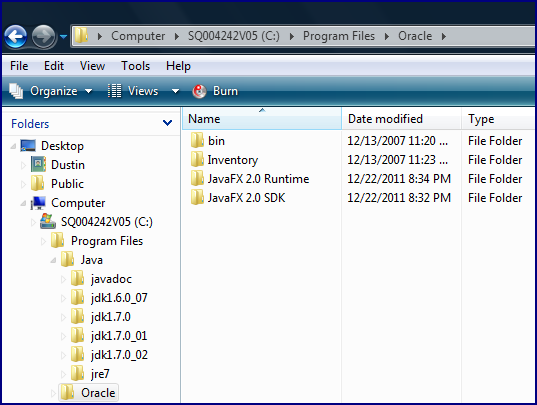Expand the Dustin tree node arrow
The width and height of the screenshot is (537, 405).
(23, 165)
